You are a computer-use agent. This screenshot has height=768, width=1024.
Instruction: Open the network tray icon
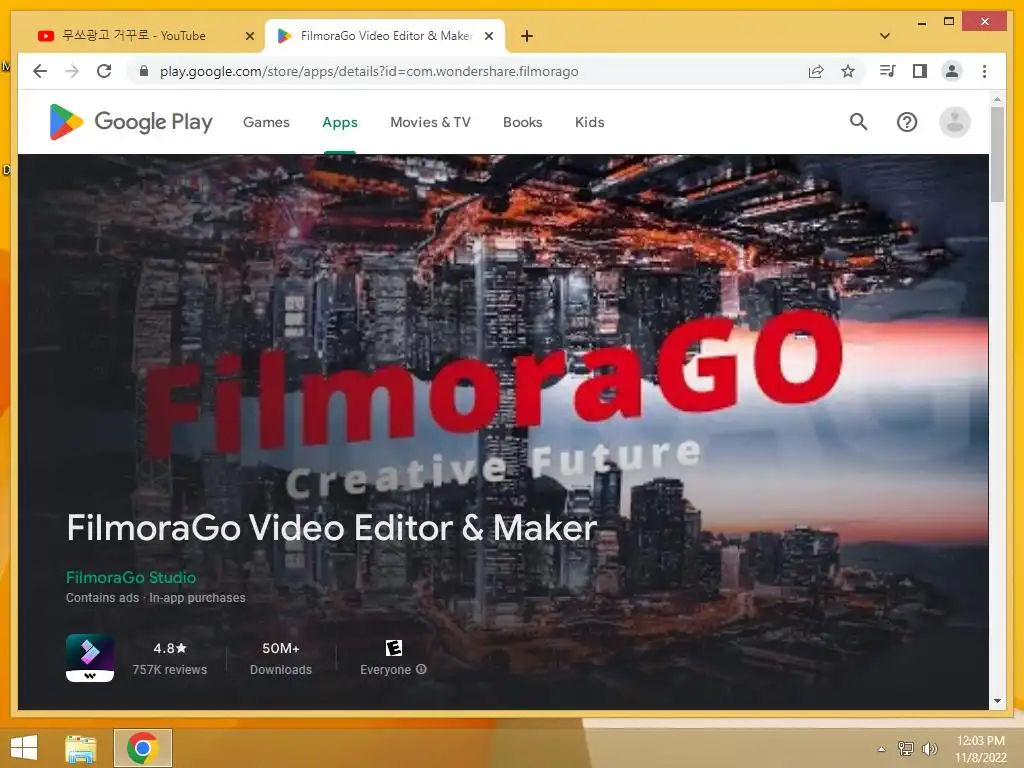(x=906, y=748)
